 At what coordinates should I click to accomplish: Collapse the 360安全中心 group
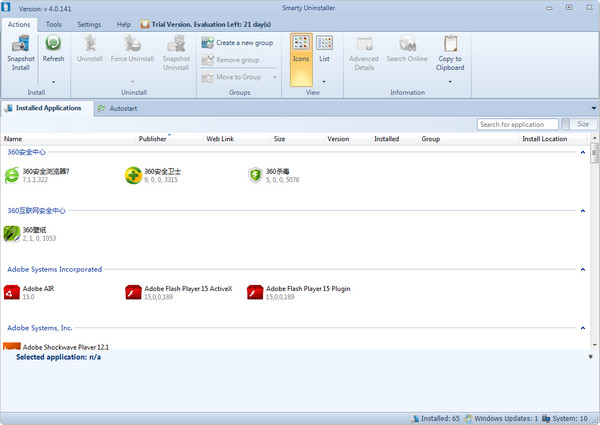pos(583,152)
